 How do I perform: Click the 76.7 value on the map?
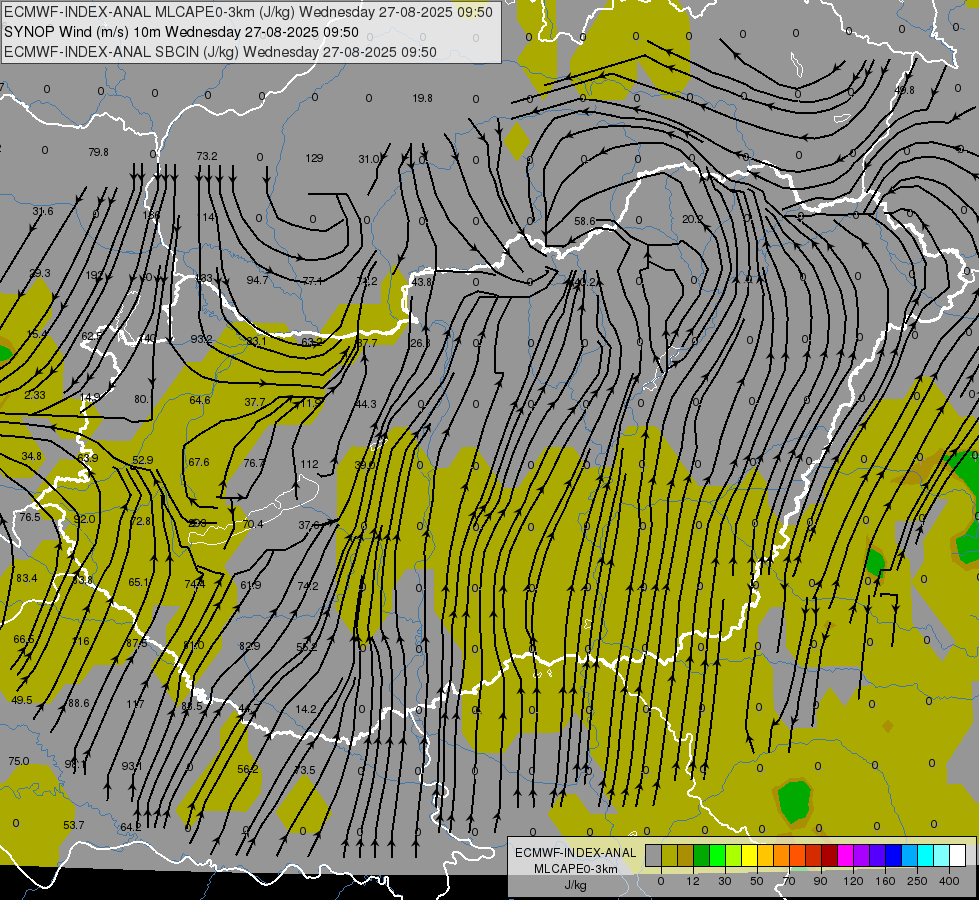[254, 463]
